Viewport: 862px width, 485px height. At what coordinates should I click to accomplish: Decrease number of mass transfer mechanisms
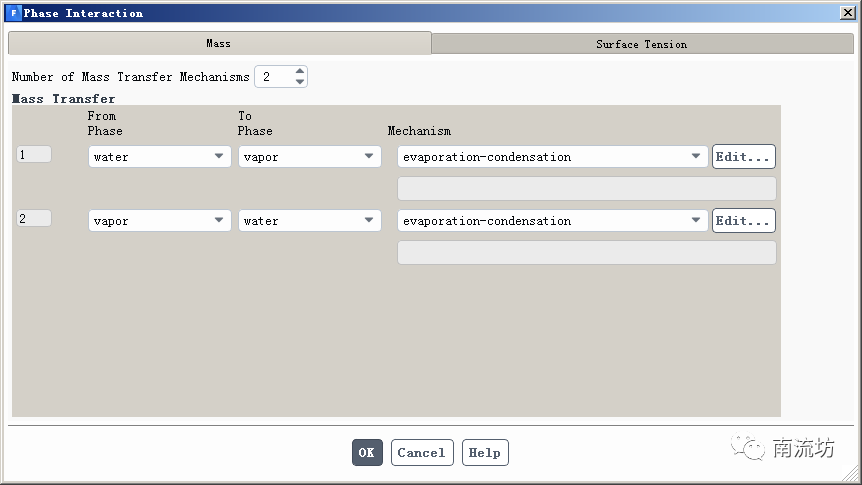point(299,82)
